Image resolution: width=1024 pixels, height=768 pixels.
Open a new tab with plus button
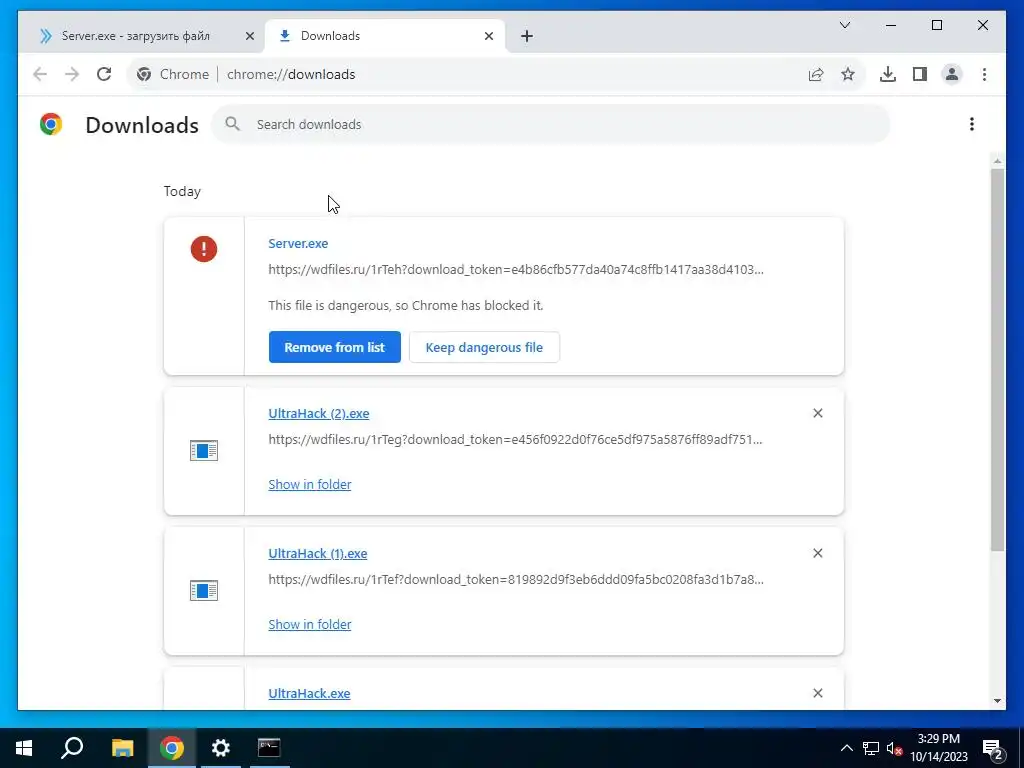527,36
